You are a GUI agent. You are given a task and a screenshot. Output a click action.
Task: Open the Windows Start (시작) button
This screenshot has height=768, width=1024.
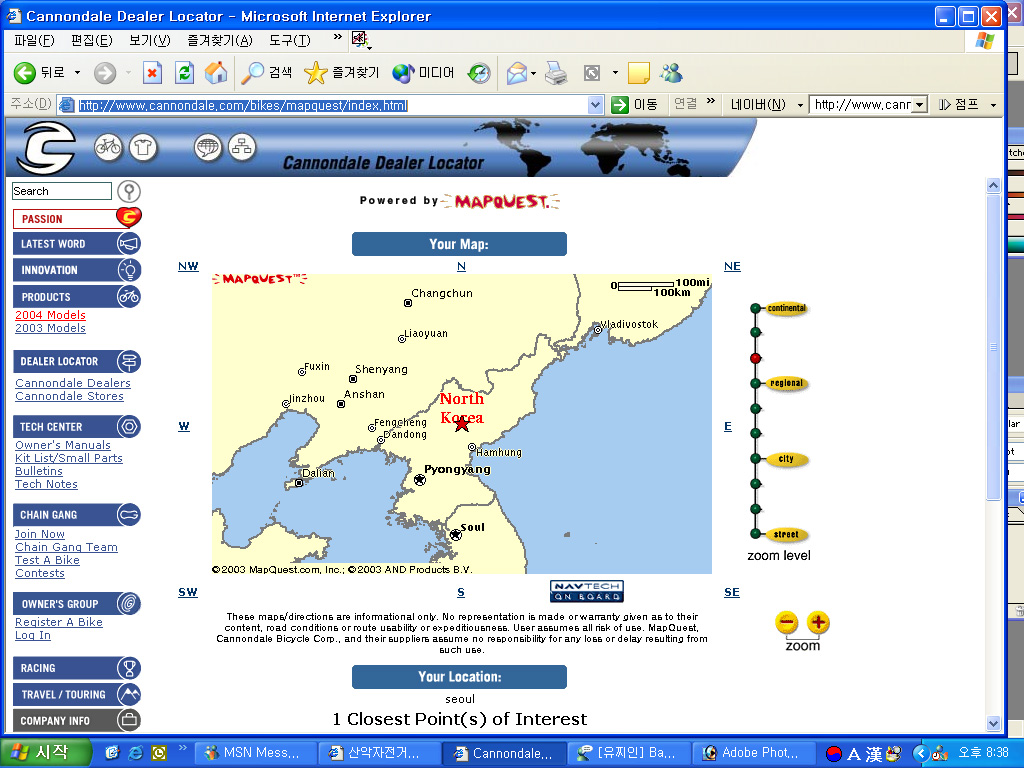point(45,752)
